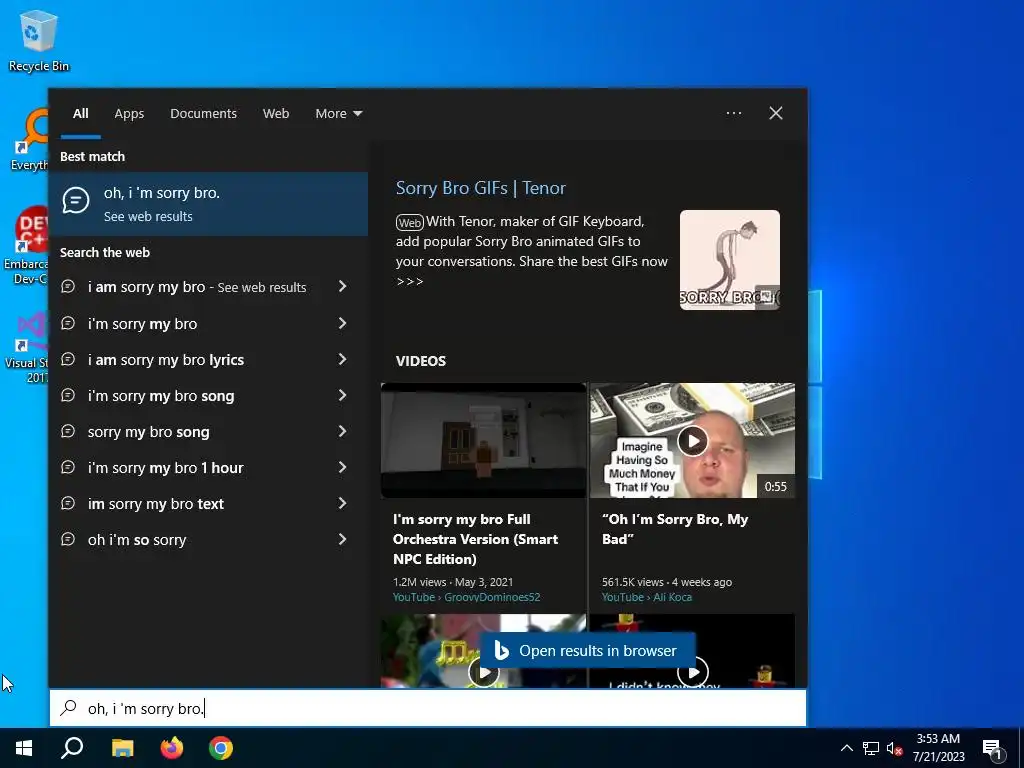Open YouTube › GroovyDominoes52 source link
Viewport: 1024px width, 768px height.
pyautogui.click(x=466, y=597)
